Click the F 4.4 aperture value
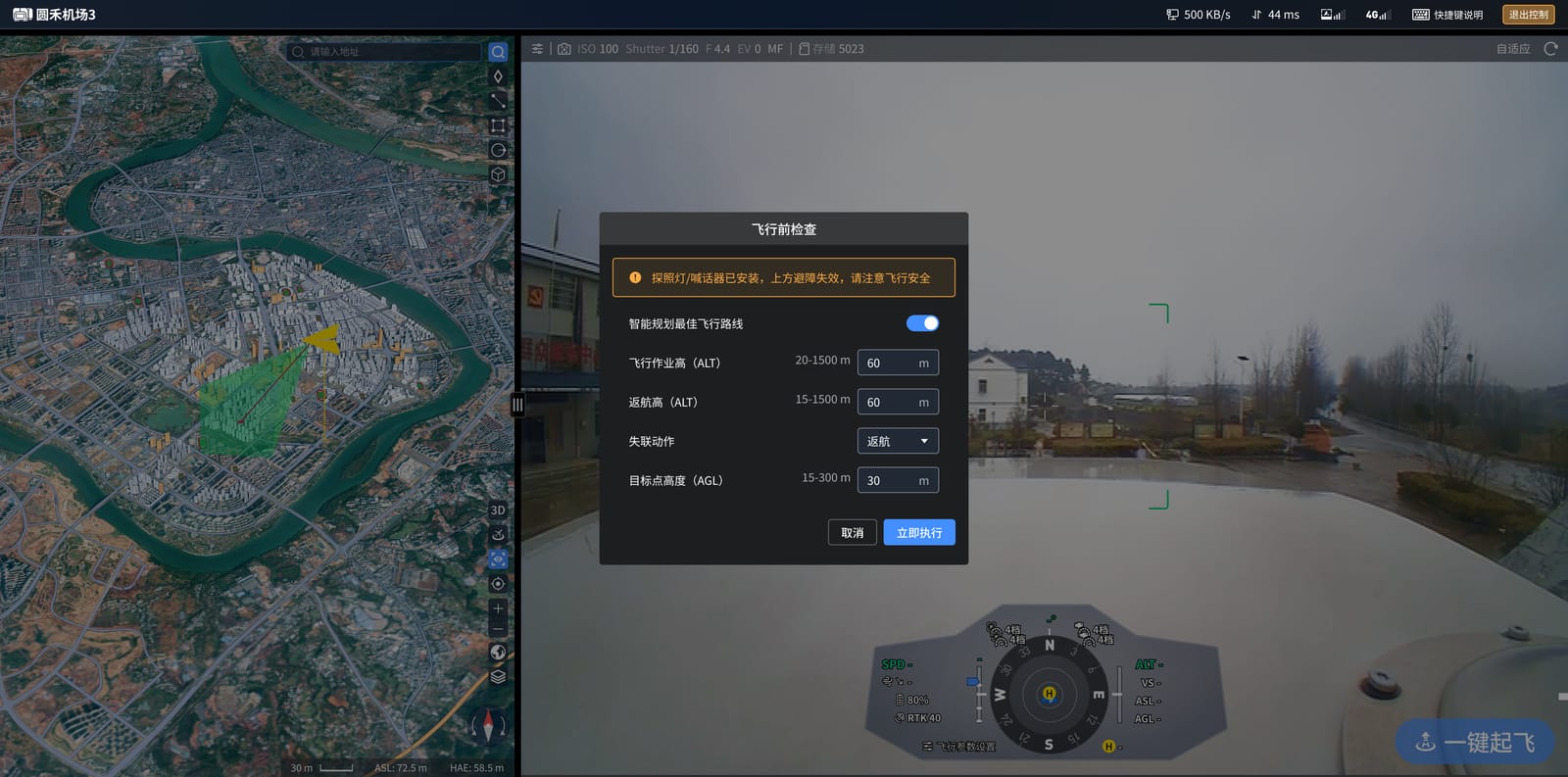This screenshot has width=1568, height=777. coord(717,49)
